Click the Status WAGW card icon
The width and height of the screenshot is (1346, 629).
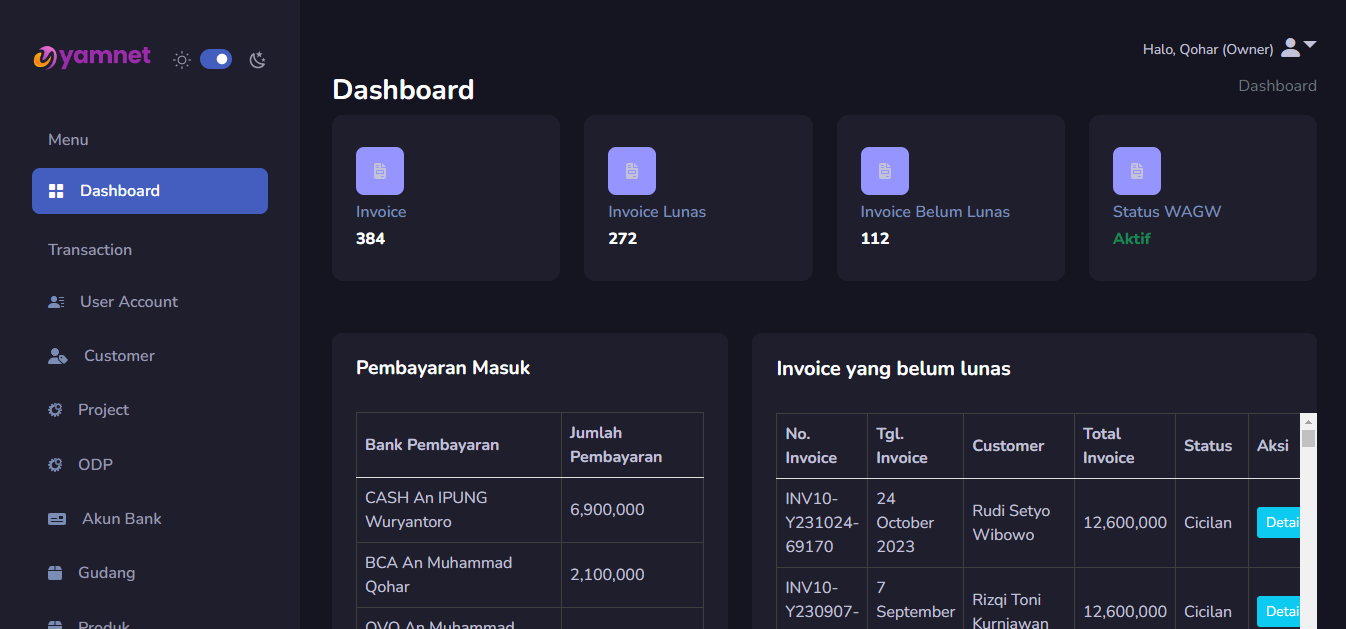[1137, 171]
